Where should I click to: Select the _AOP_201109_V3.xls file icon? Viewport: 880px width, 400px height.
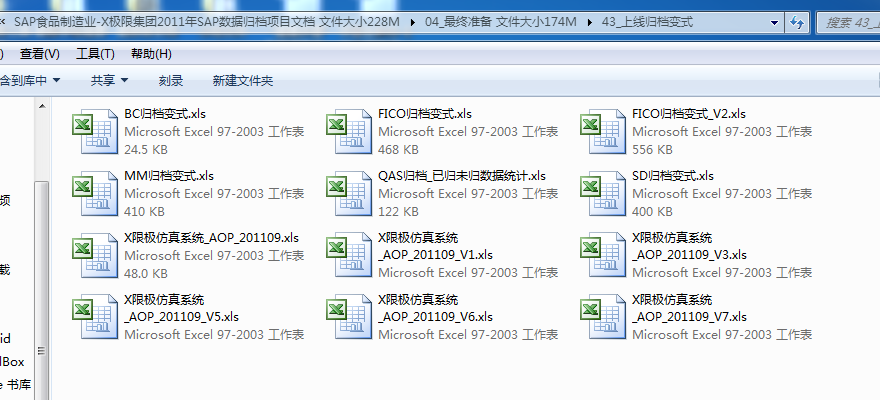(x=603, y=255)
